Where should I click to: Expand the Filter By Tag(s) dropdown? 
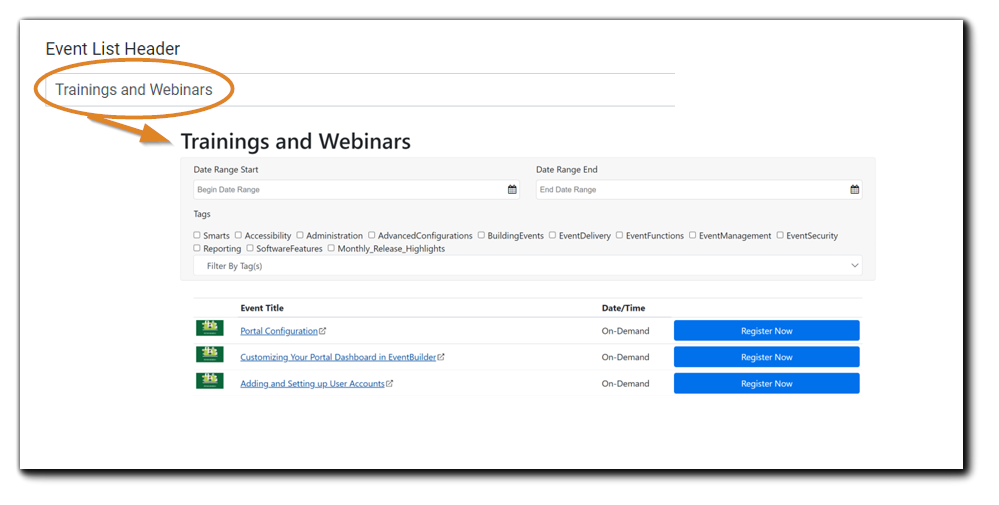point(528,266)
